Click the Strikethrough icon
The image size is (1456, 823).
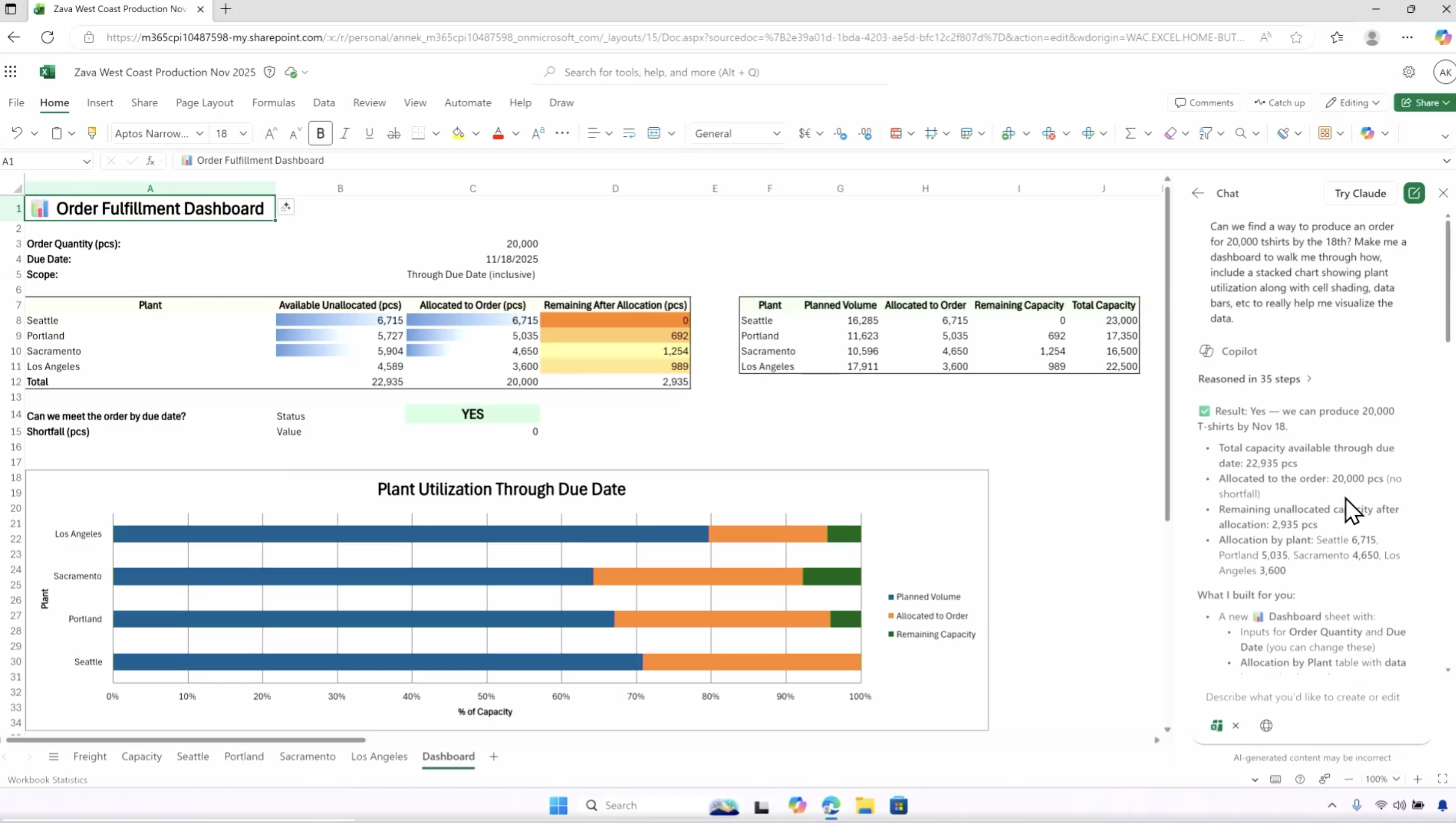[x=394, y=133]
